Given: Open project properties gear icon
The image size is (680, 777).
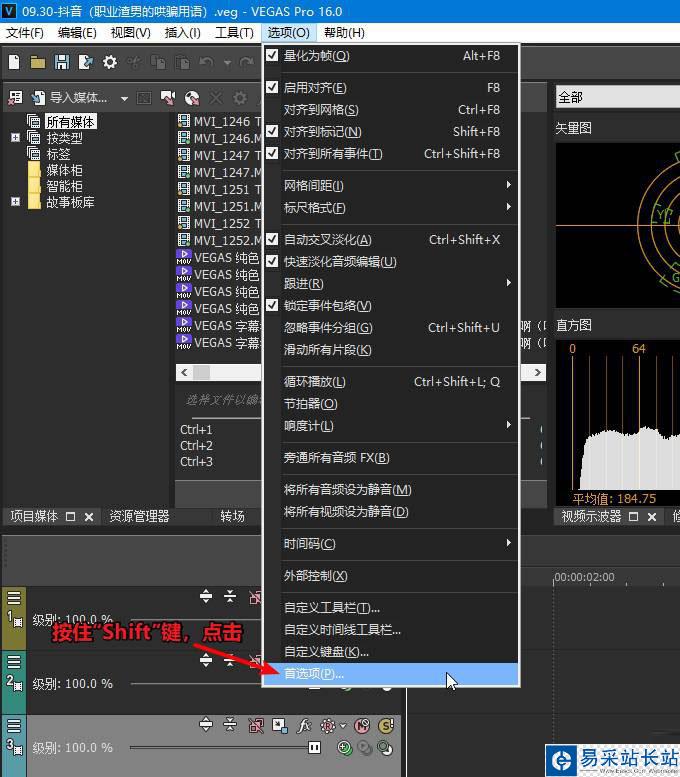Looking at the screenshot, I should 110,62.
